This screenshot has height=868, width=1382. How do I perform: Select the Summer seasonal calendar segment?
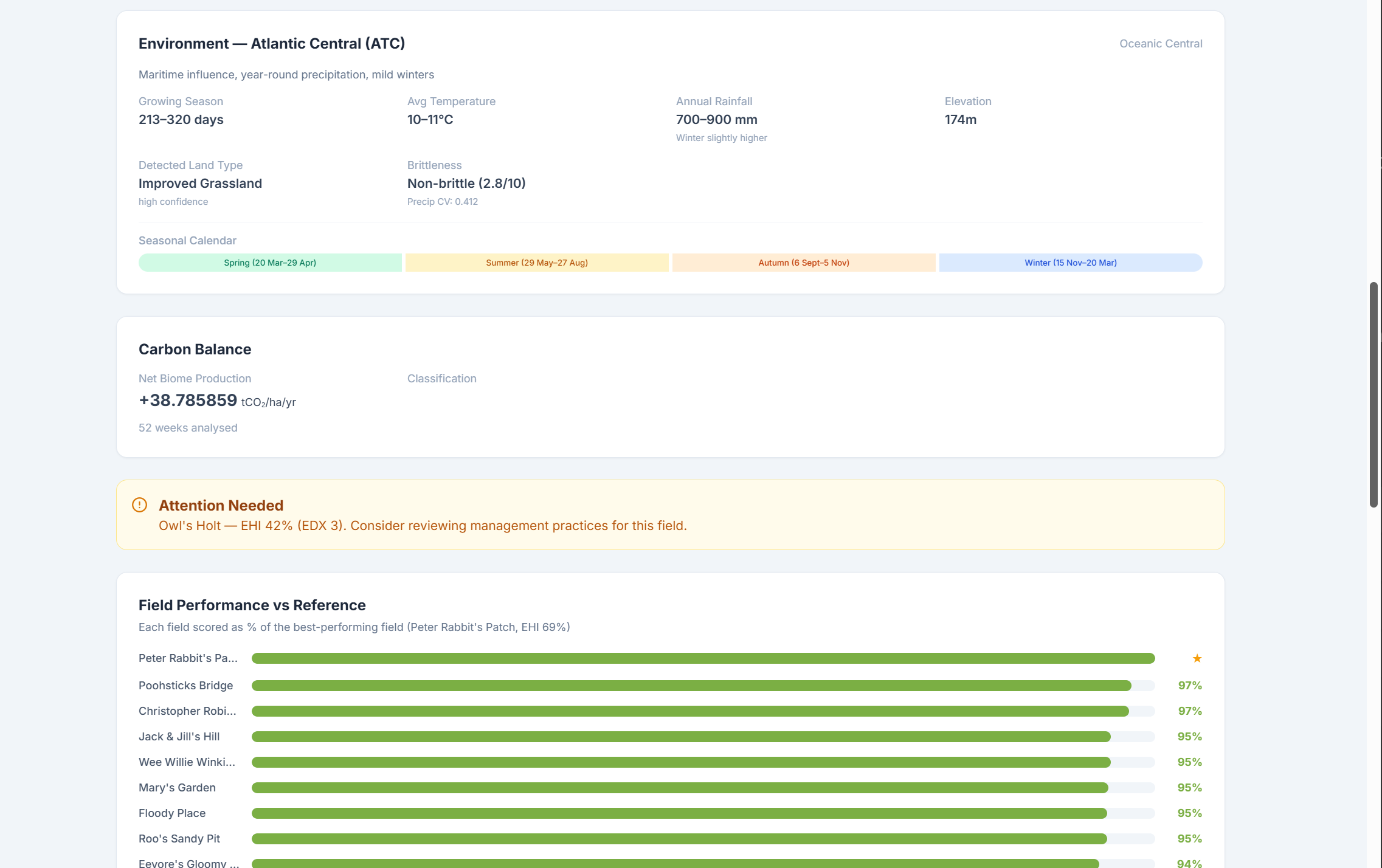(x=537, y=263)
